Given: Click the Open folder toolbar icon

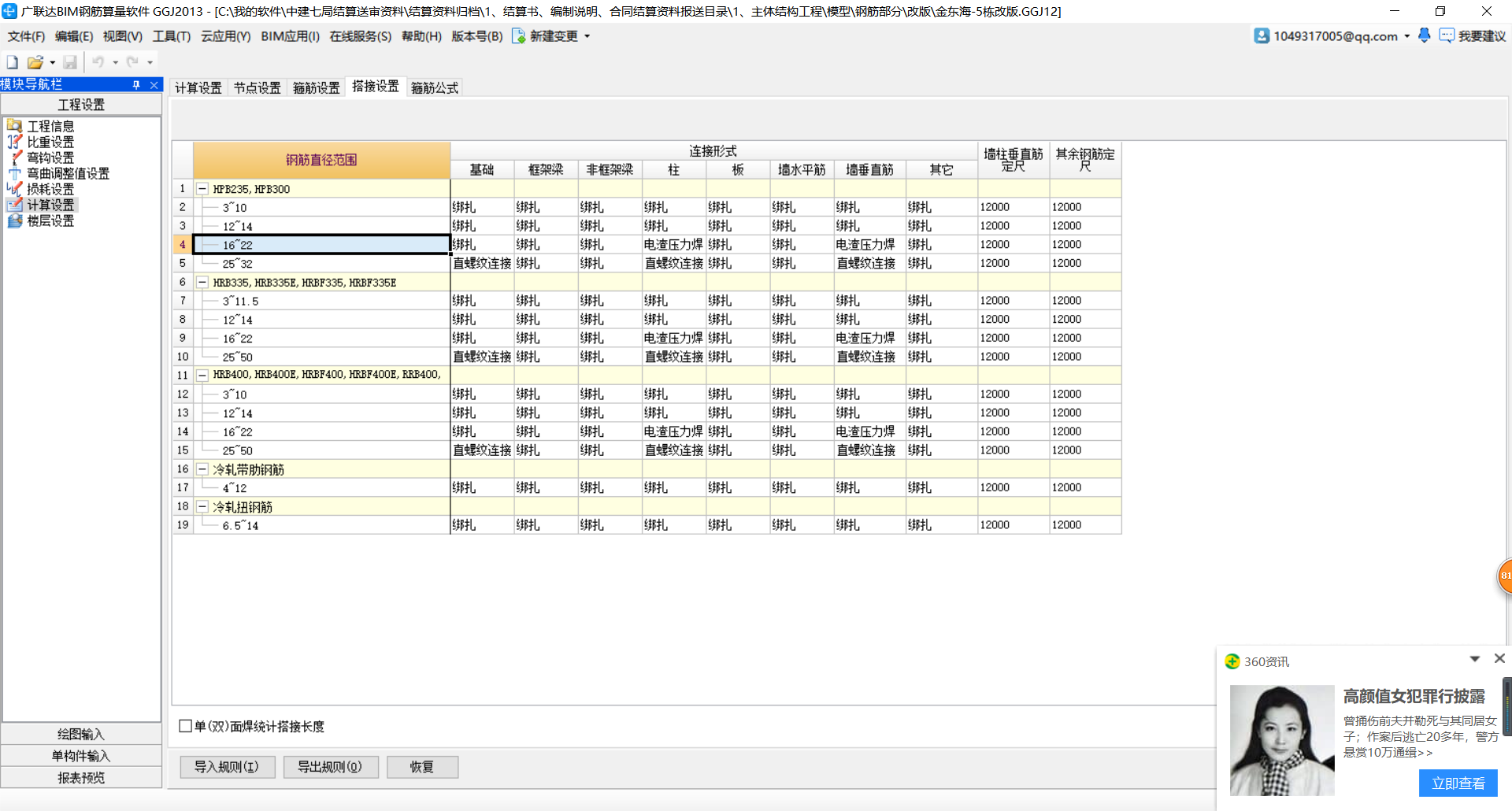Looking at the screenshot, I should [35, 62].
